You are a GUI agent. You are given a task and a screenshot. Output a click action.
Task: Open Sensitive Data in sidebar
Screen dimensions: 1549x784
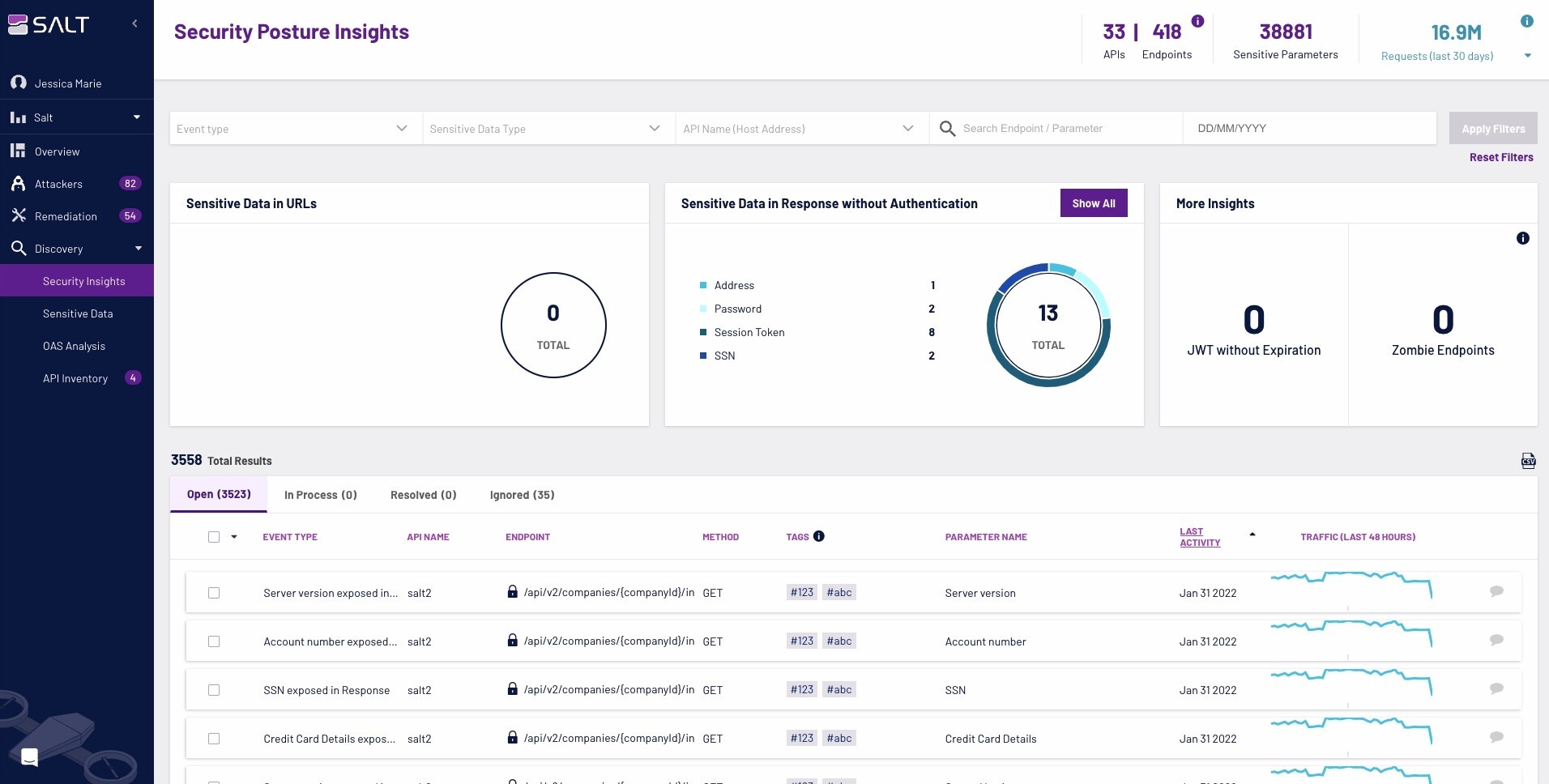[x=77, y=313]
